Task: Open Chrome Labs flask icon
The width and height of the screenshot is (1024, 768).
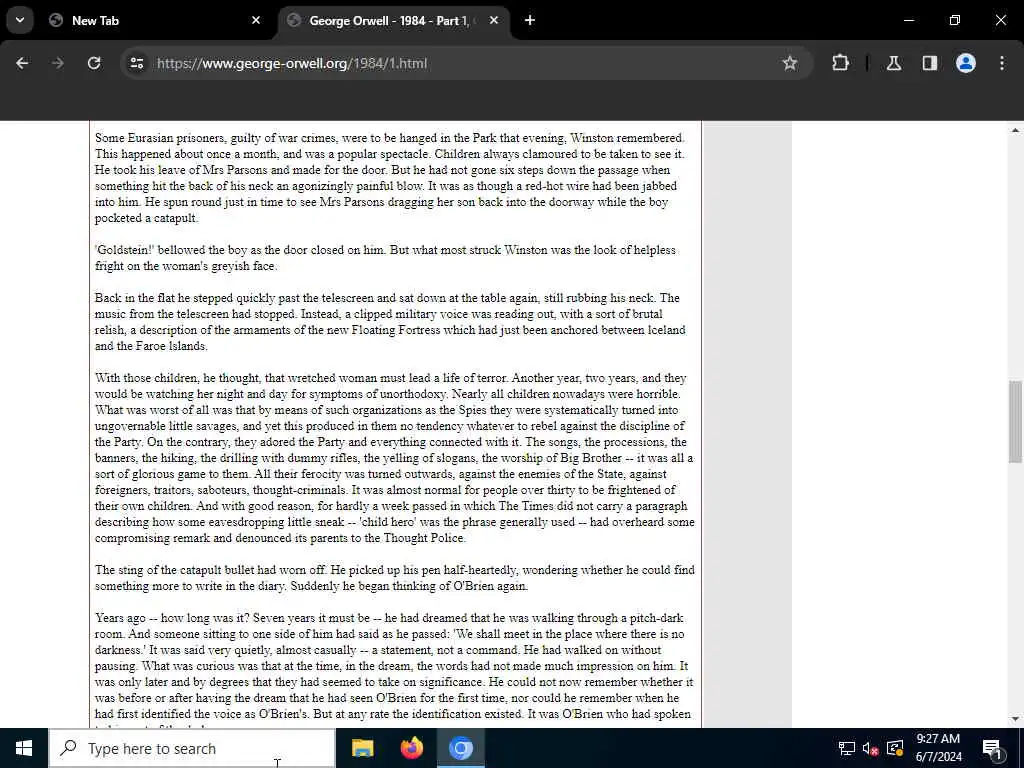Action: (x=894, y=63)
